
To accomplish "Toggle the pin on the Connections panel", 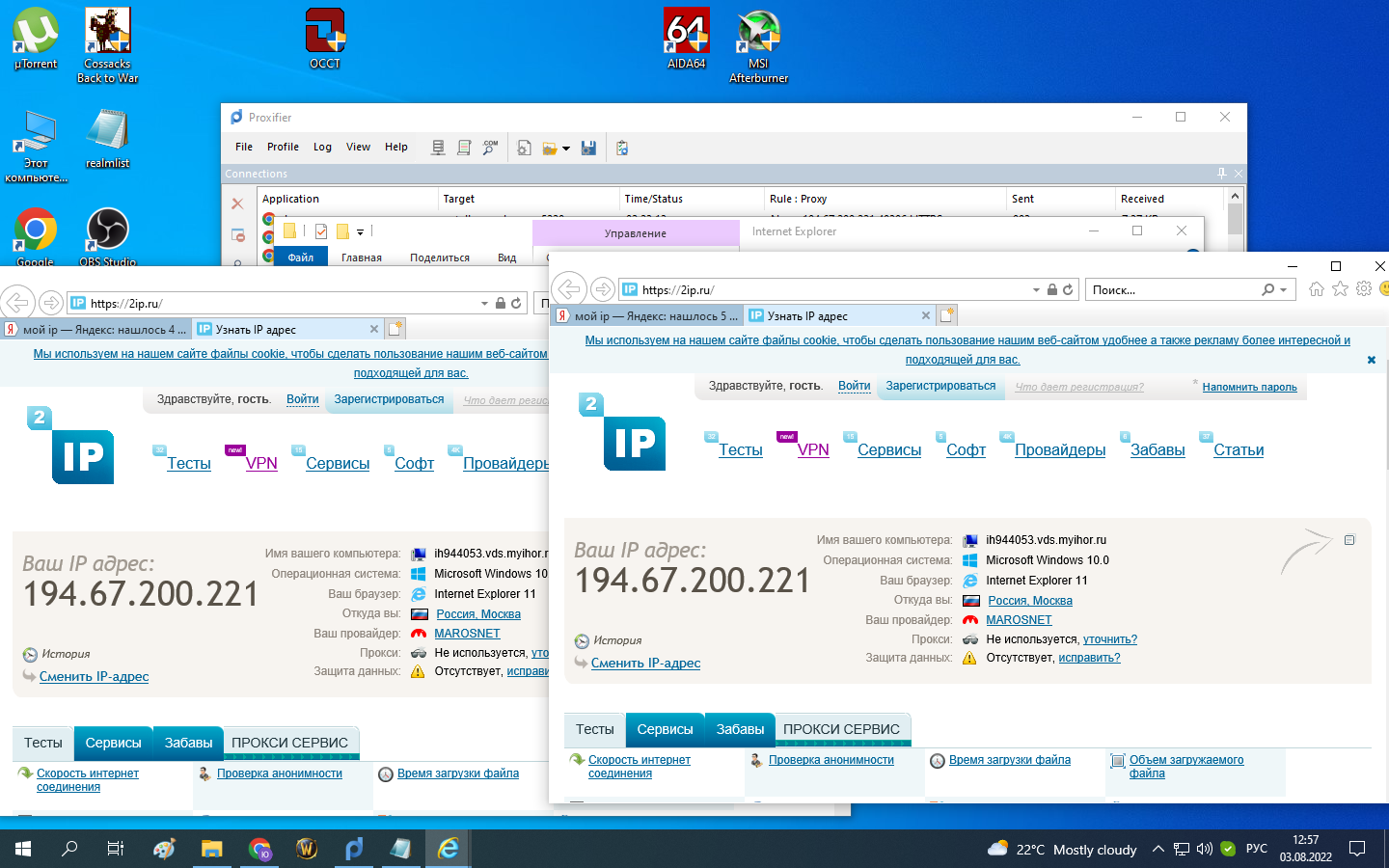I will tap(1221, 174).
